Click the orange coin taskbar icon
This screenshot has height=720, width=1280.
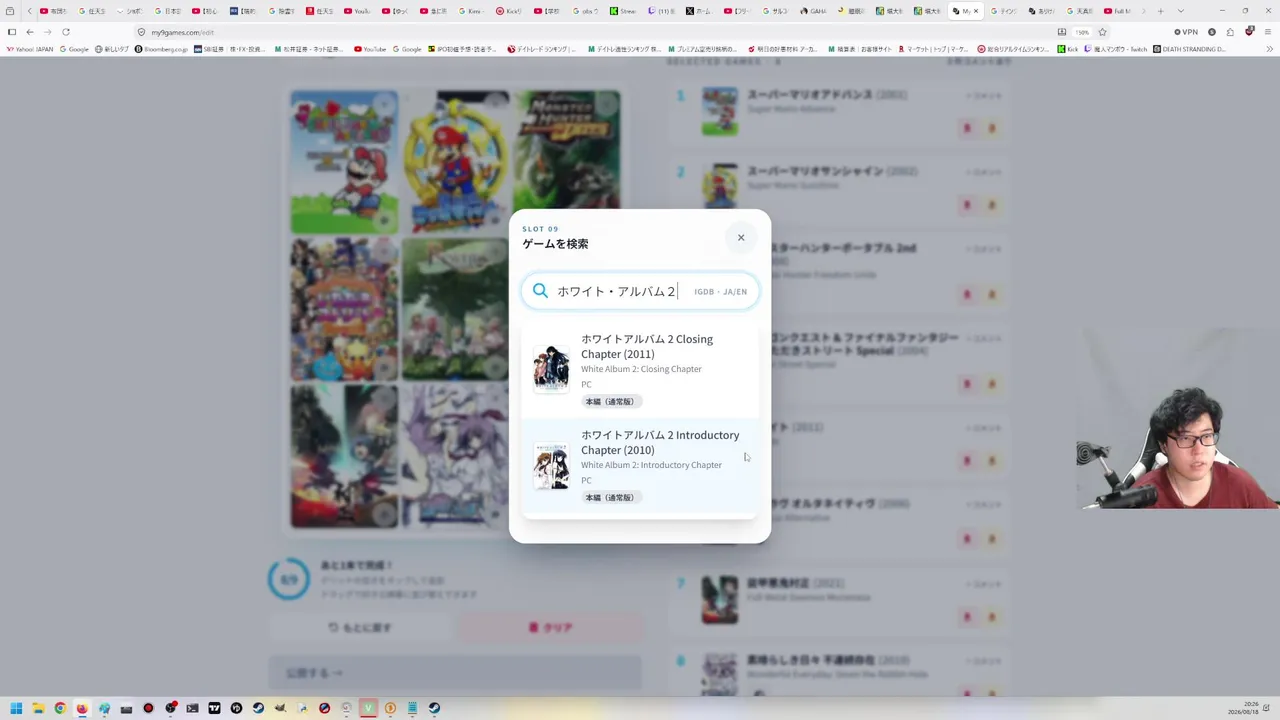(390, 708)
